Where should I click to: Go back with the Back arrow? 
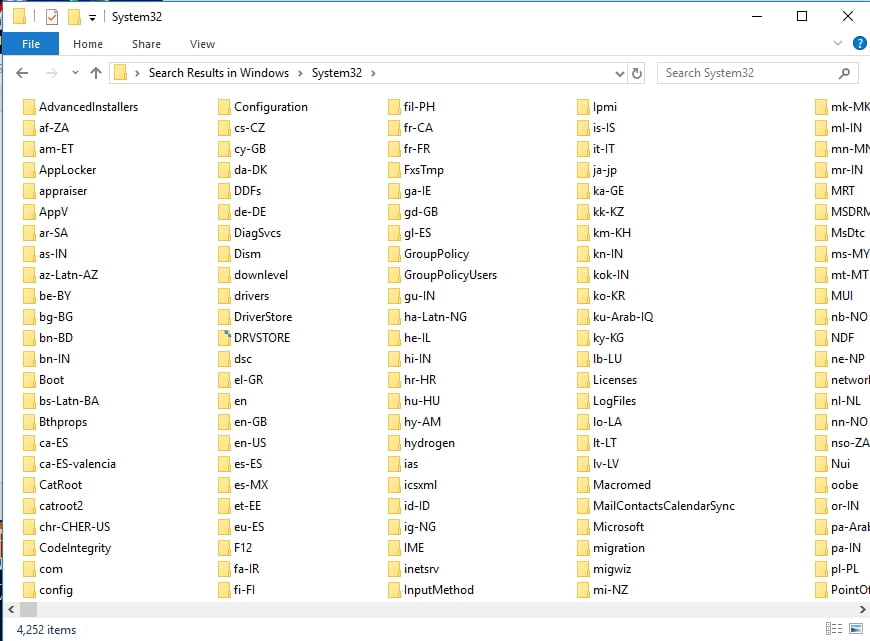tap(22, 73)
